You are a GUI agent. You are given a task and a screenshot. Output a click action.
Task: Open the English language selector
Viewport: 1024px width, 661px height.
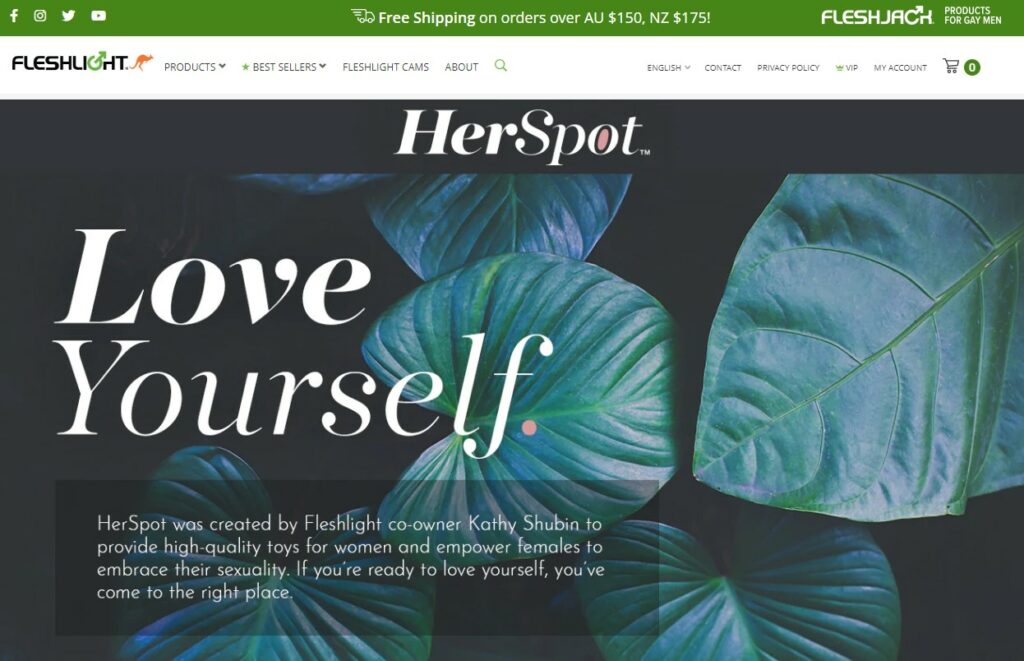click(x=668, y=67)
